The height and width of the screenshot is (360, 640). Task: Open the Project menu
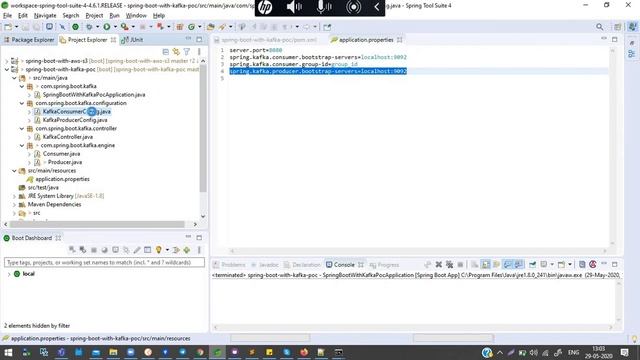(94, 16)
